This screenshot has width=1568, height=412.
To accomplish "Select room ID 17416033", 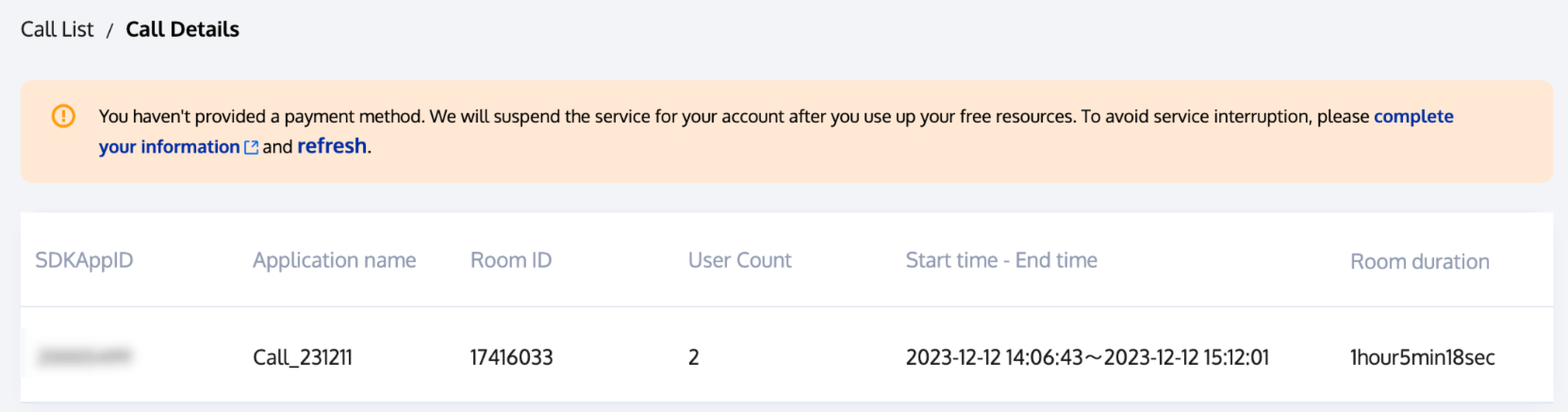I will (x=511, y=357).
